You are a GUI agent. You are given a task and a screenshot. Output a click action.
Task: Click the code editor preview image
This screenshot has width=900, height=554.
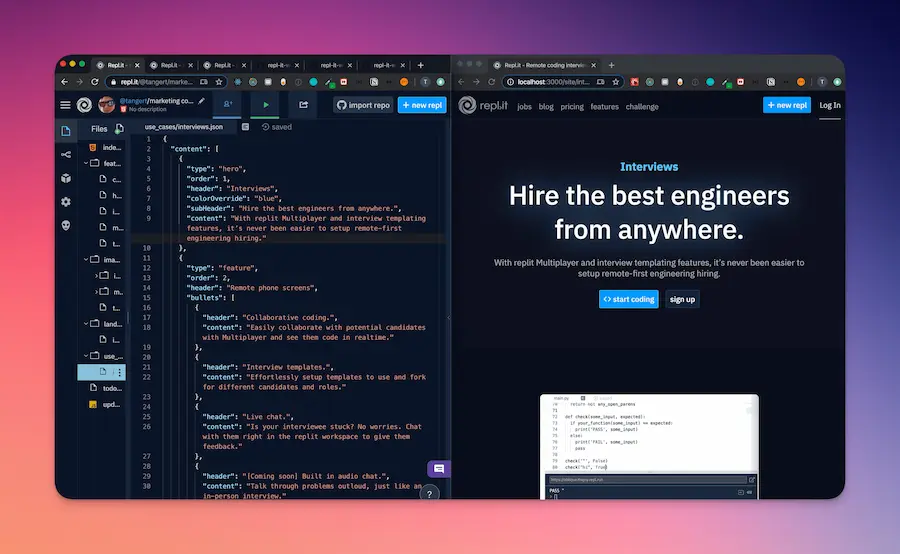pyautogui.click(x=649, y=446)
